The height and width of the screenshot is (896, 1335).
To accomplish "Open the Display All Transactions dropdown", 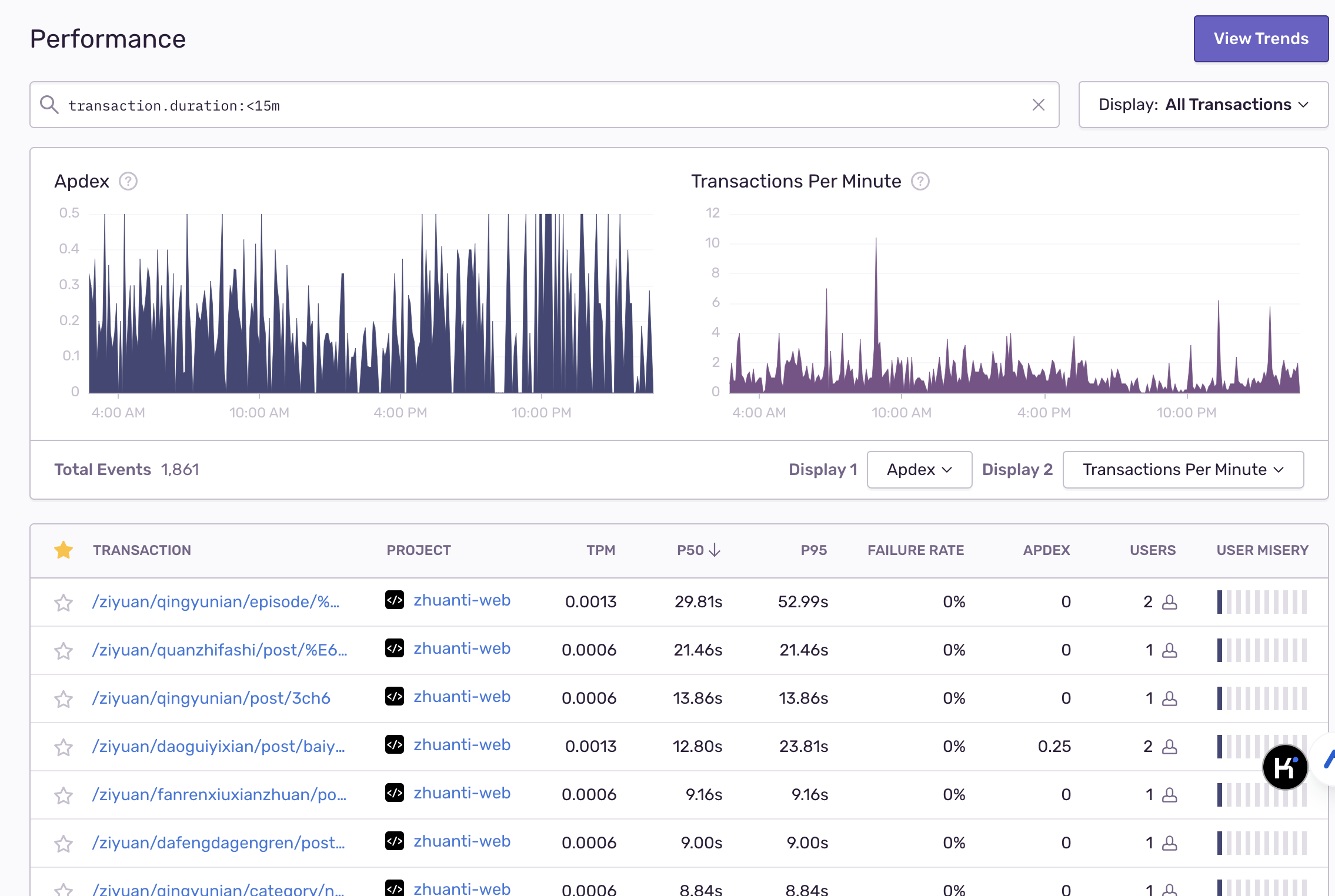I will click(x=1203, y=105).
